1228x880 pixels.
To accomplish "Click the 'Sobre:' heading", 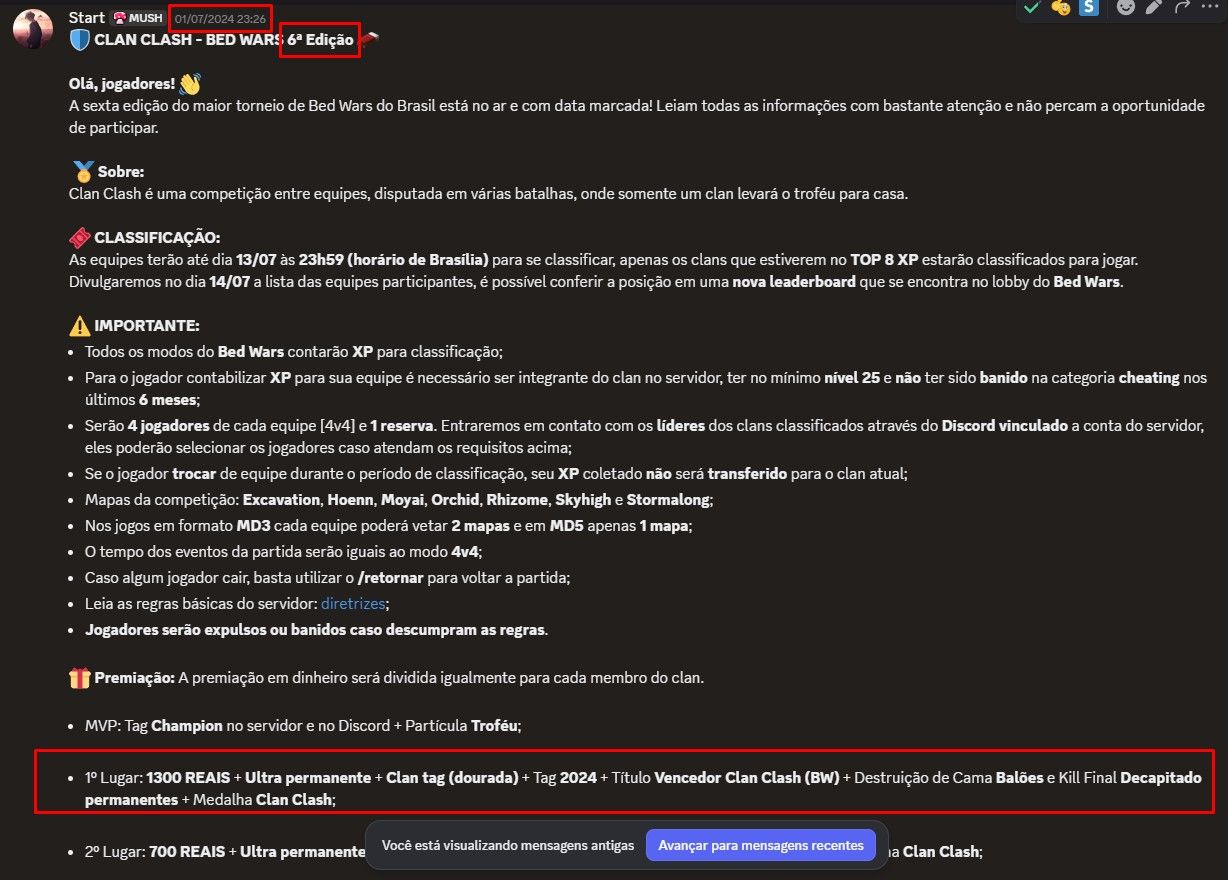I will [121, 171].
